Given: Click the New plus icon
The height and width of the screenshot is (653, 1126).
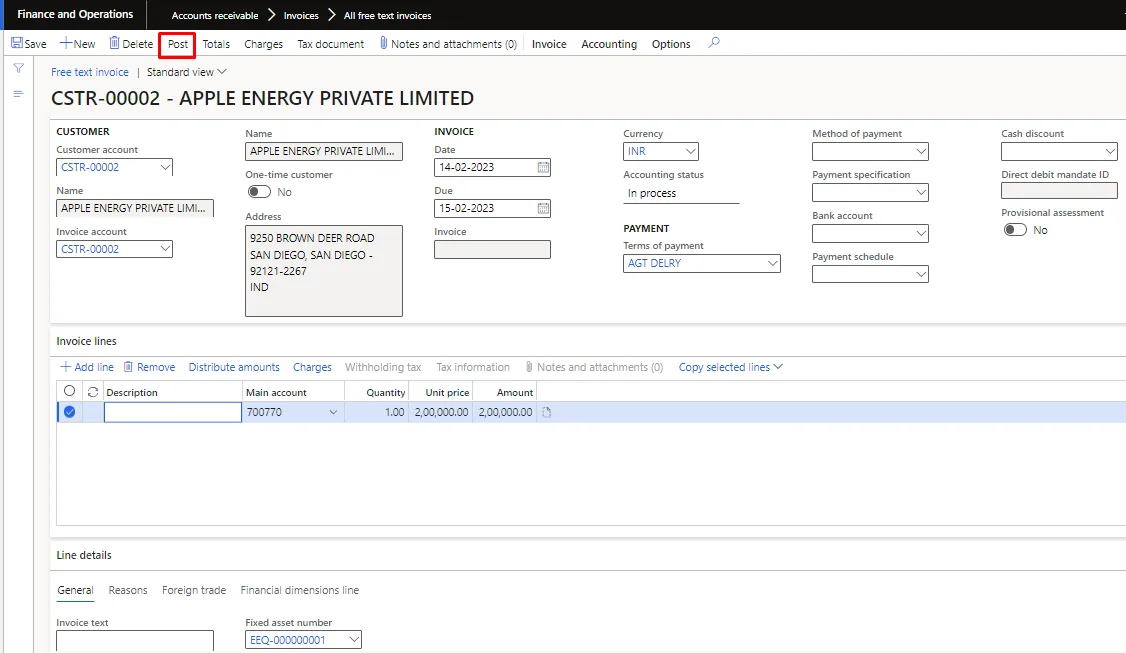Looking at the screenshot, I should tap(65, 43).
